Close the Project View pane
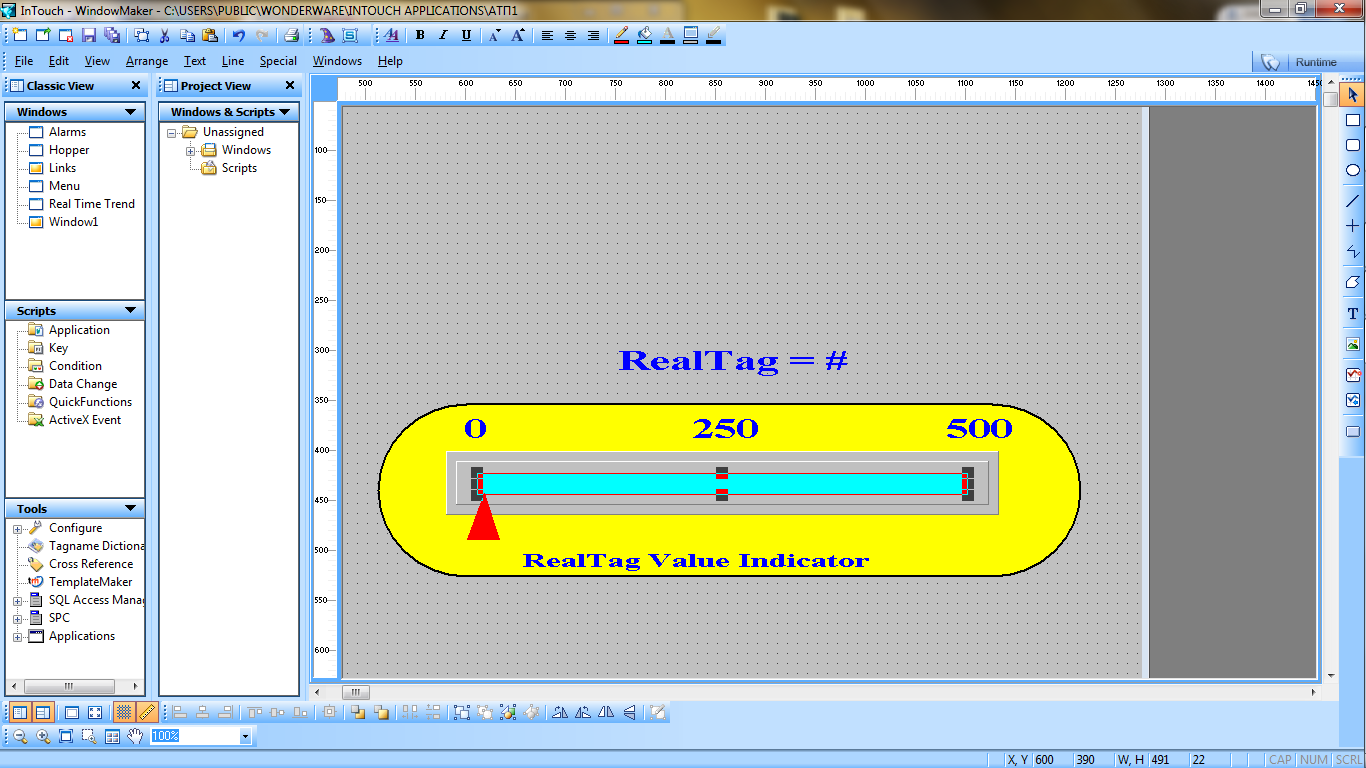The height and width of the screenshot is (768, 1366). [290, 86]
